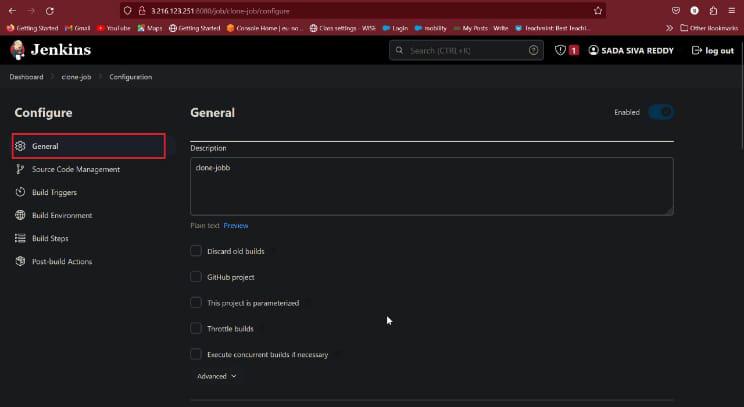Open search help question mark icon
This screenshot has width=744, height=407.
coord(533,50)
